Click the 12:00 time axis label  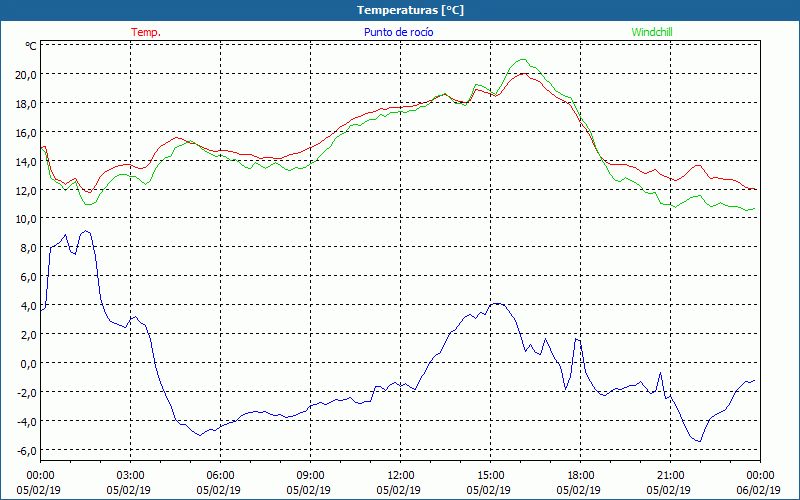tap(401, 476)
